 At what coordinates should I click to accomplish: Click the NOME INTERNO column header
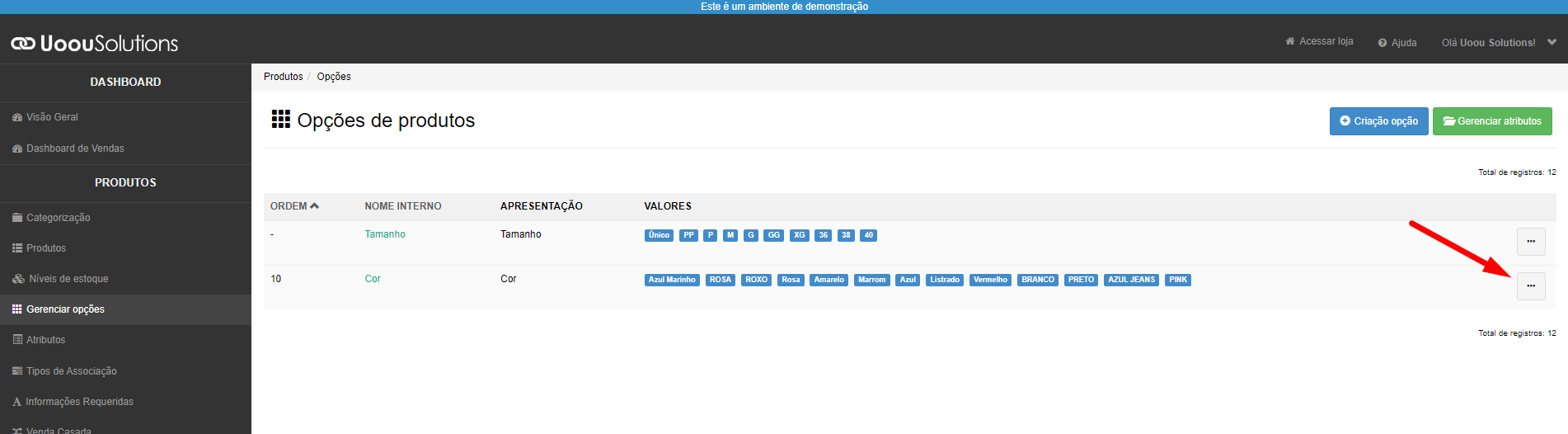point(403,206)
